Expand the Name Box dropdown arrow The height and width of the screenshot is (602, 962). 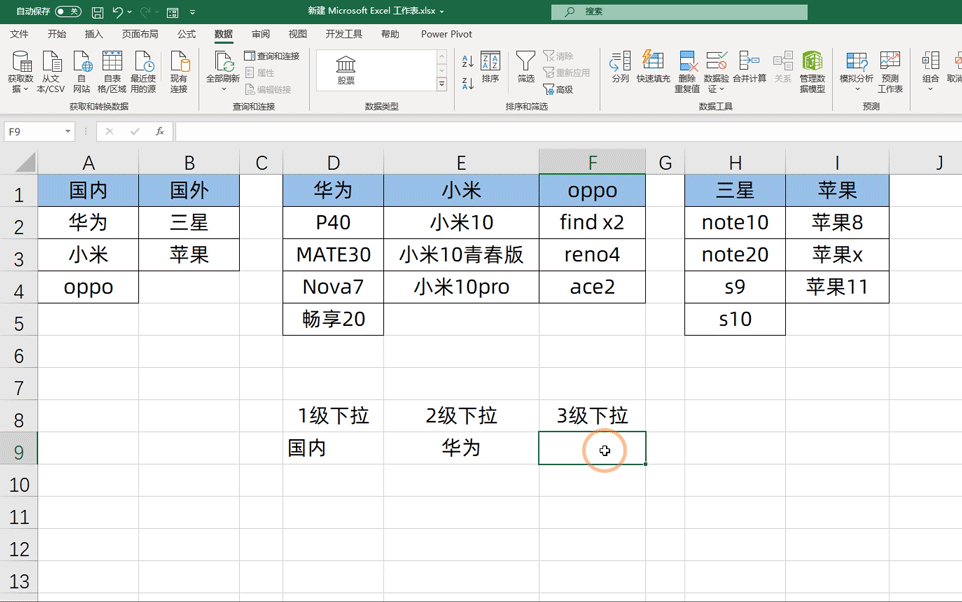coord(67,131)
